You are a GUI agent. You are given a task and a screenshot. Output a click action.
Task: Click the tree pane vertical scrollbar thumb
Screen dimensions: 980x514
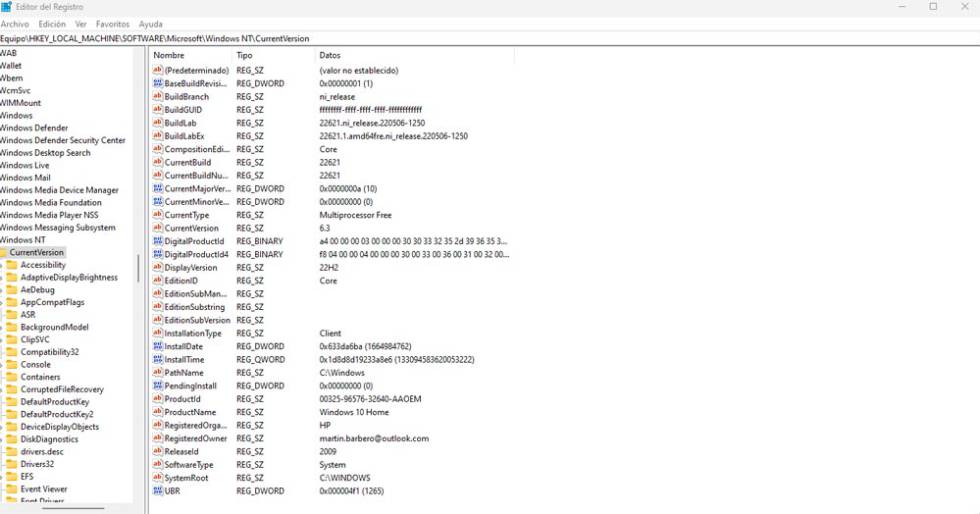click(x=138, y=268)
